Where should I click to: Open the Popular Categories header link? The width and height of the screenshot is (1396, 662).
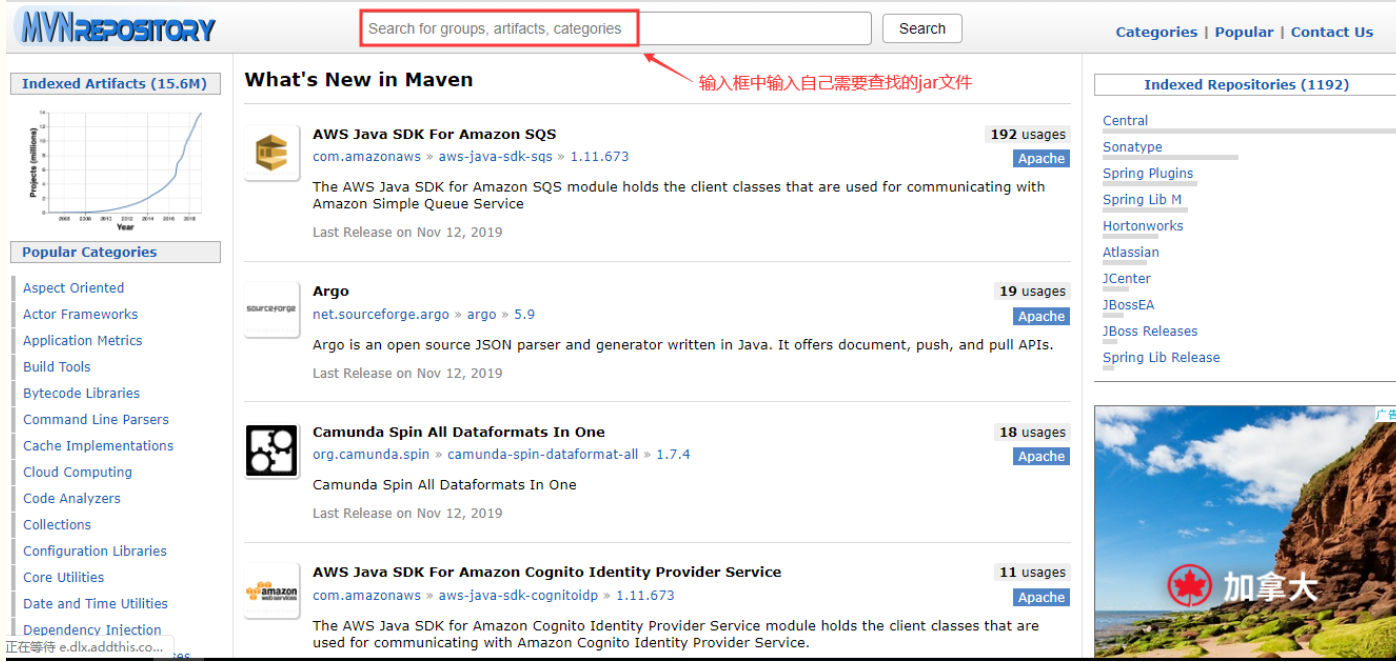89,252
